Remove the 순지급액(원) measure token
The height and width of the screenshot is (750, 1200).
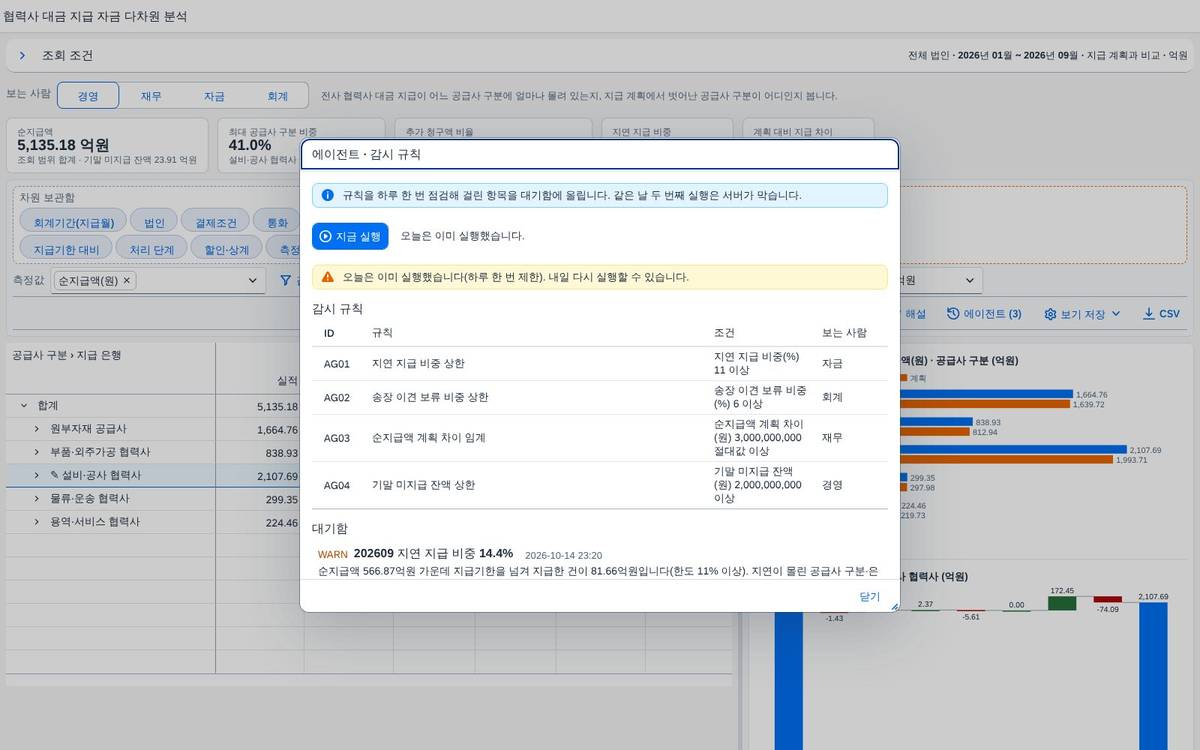127,281
